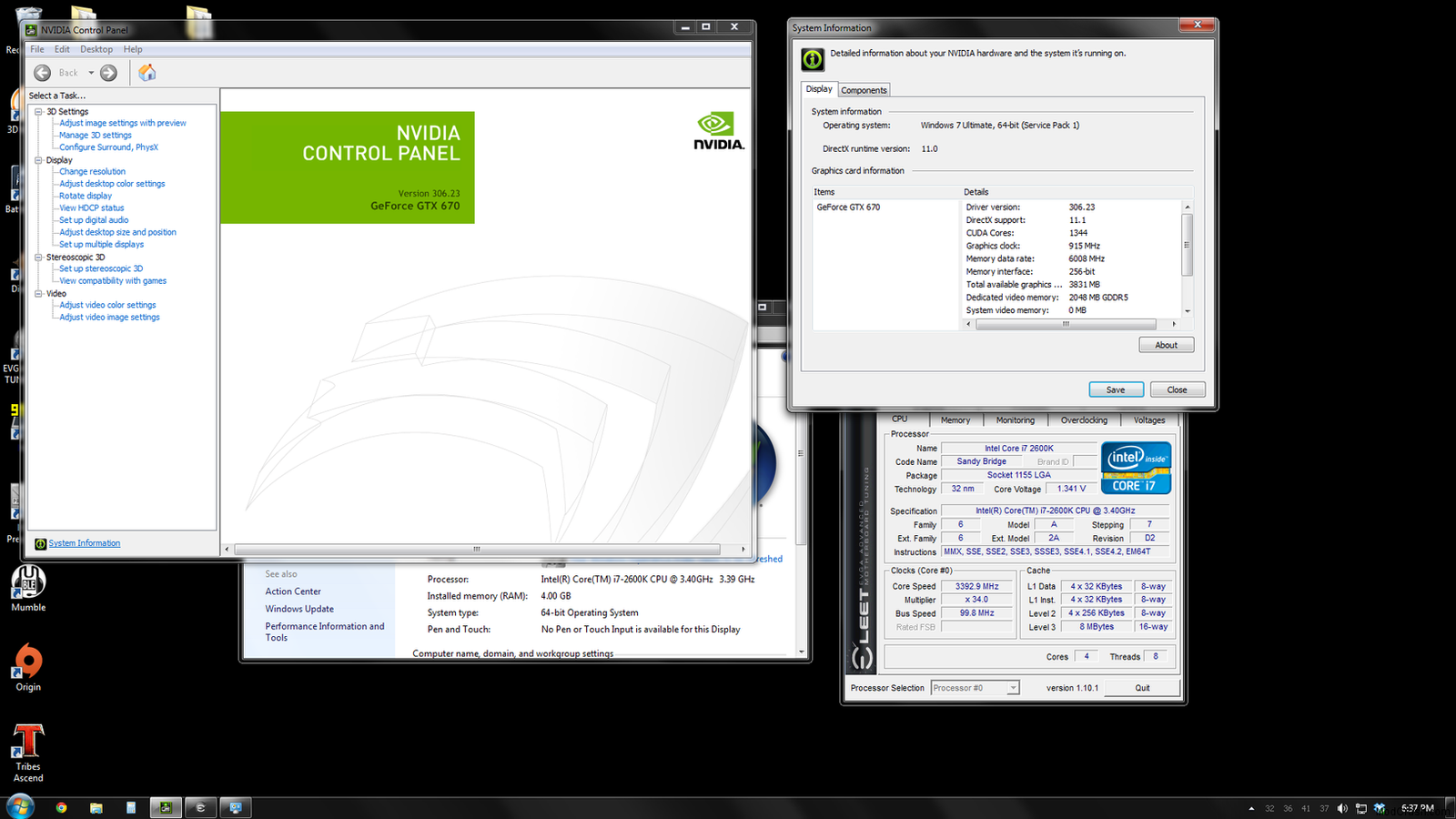Click the Save button in System Information

1116,389
